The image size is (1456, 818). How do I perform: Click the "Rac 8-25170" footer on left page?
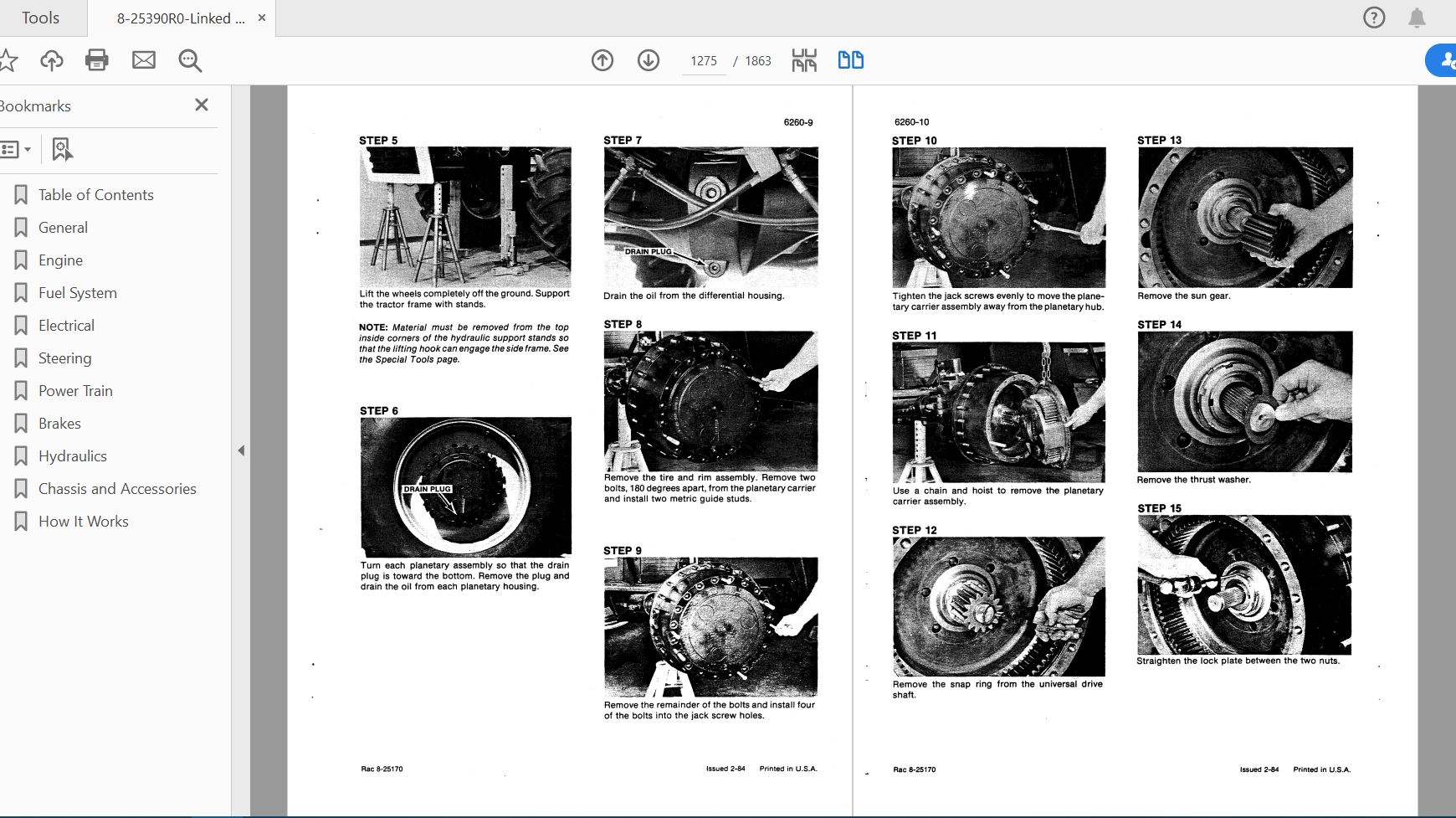[382, 769]
